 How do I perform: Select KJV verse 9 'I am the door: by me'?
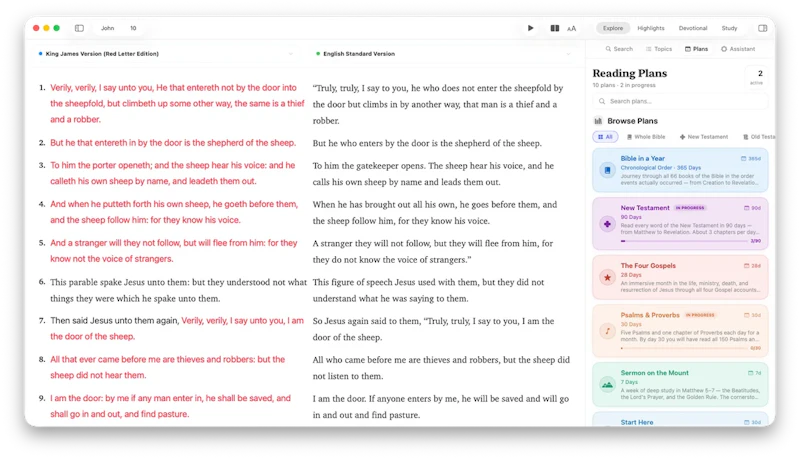click(x=170, y=406)
